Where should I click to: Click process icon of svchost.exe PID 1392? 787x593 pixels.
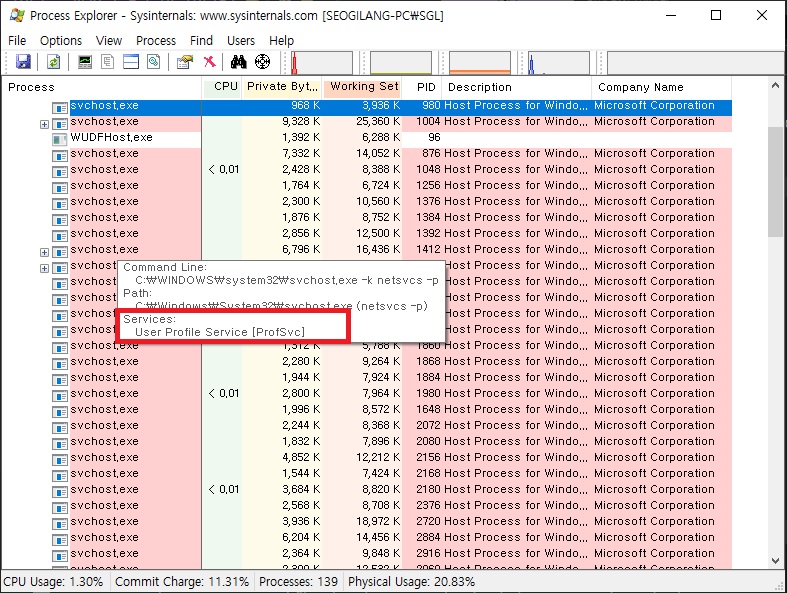[x=60, y=236]
